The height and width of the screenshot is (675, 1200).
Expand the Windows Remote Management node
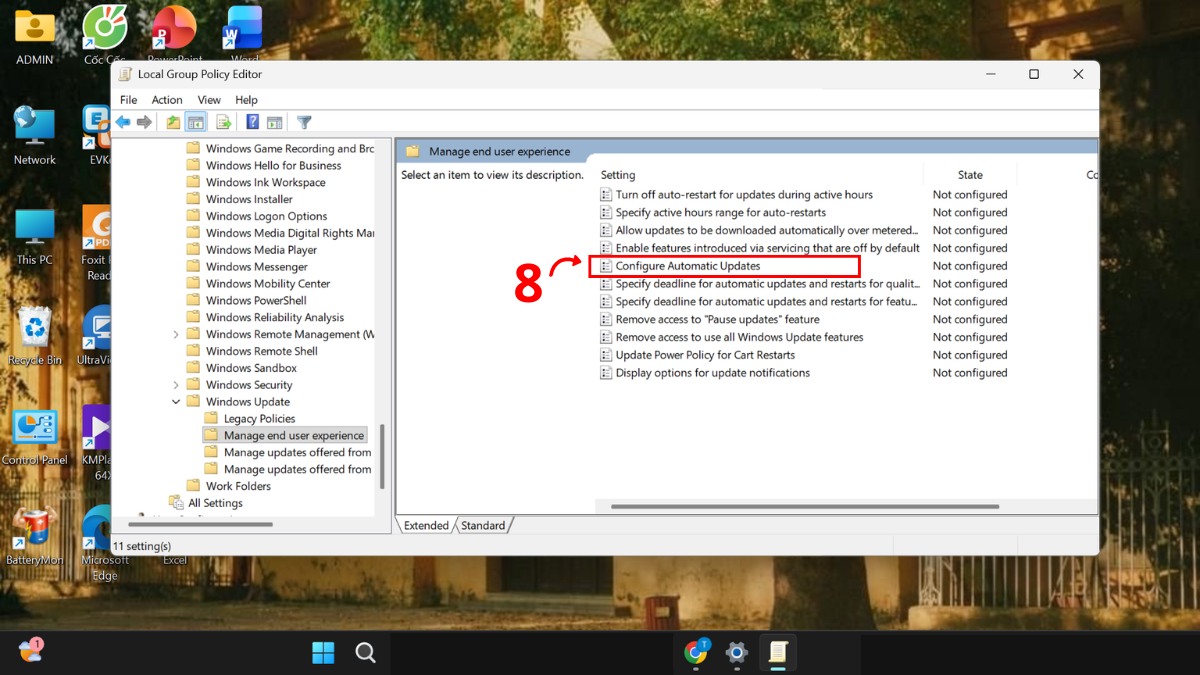click(x=176, y=333)
